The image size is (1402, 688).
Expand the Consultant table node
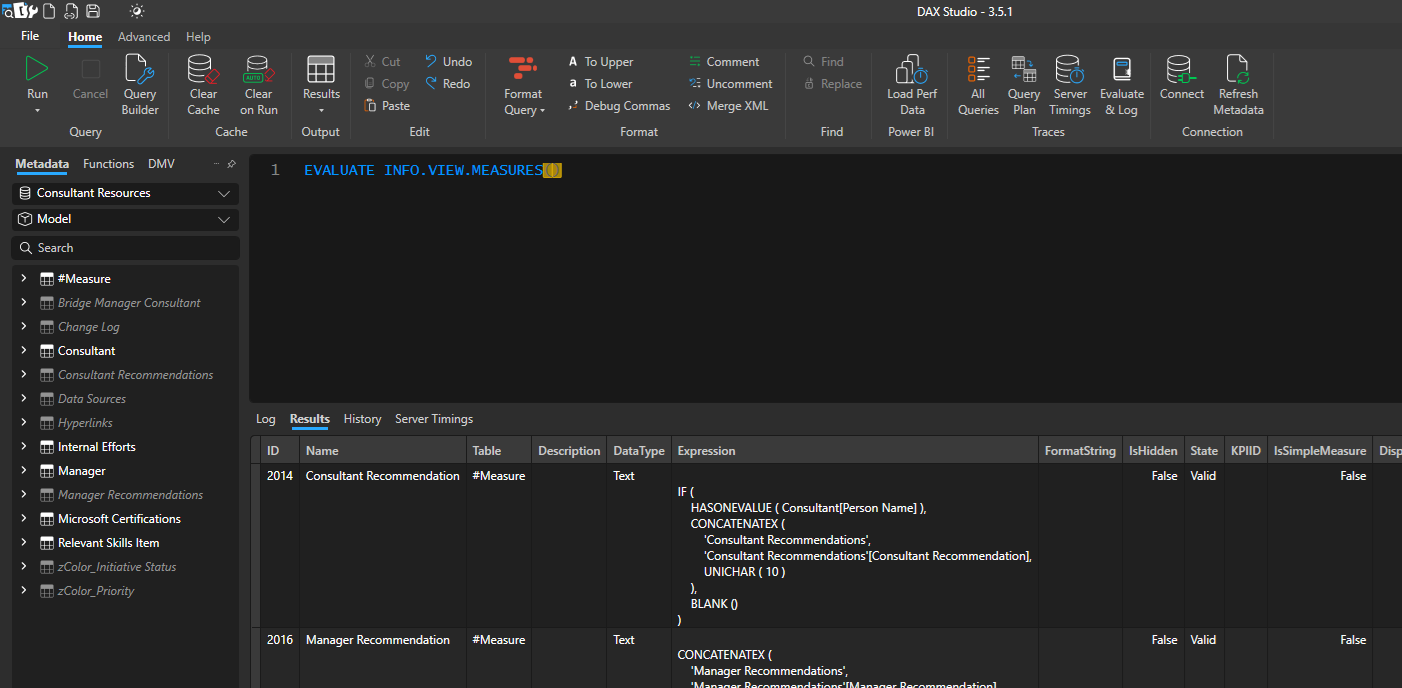23,350
